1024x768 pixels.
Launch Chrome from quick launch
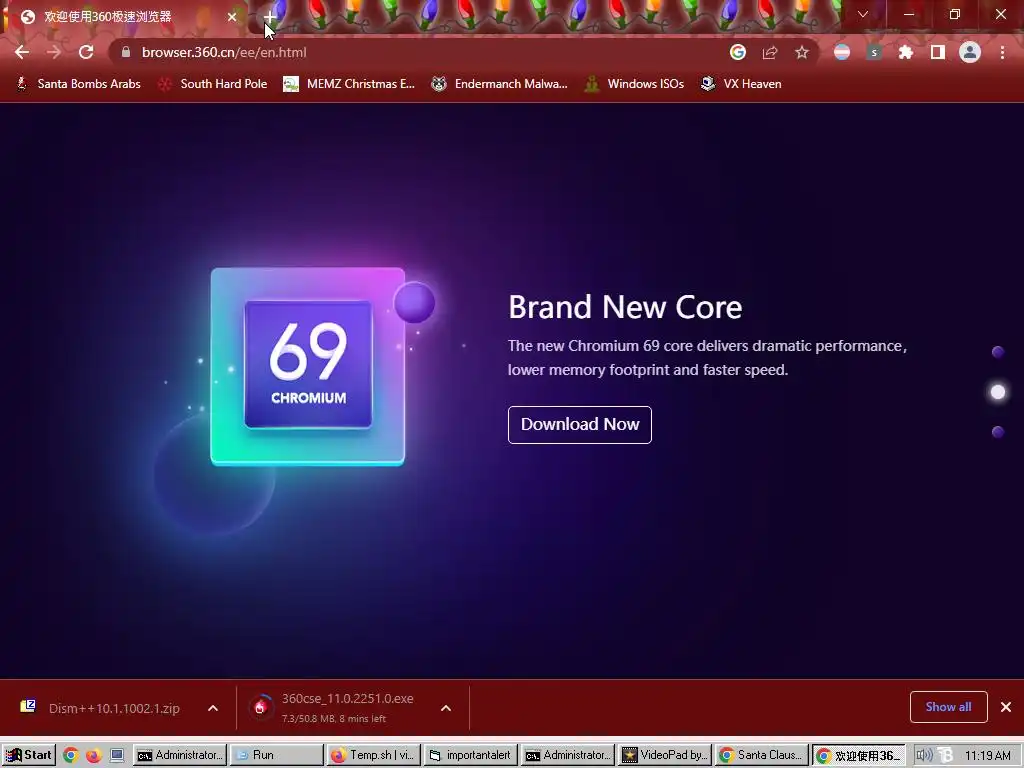71,756
